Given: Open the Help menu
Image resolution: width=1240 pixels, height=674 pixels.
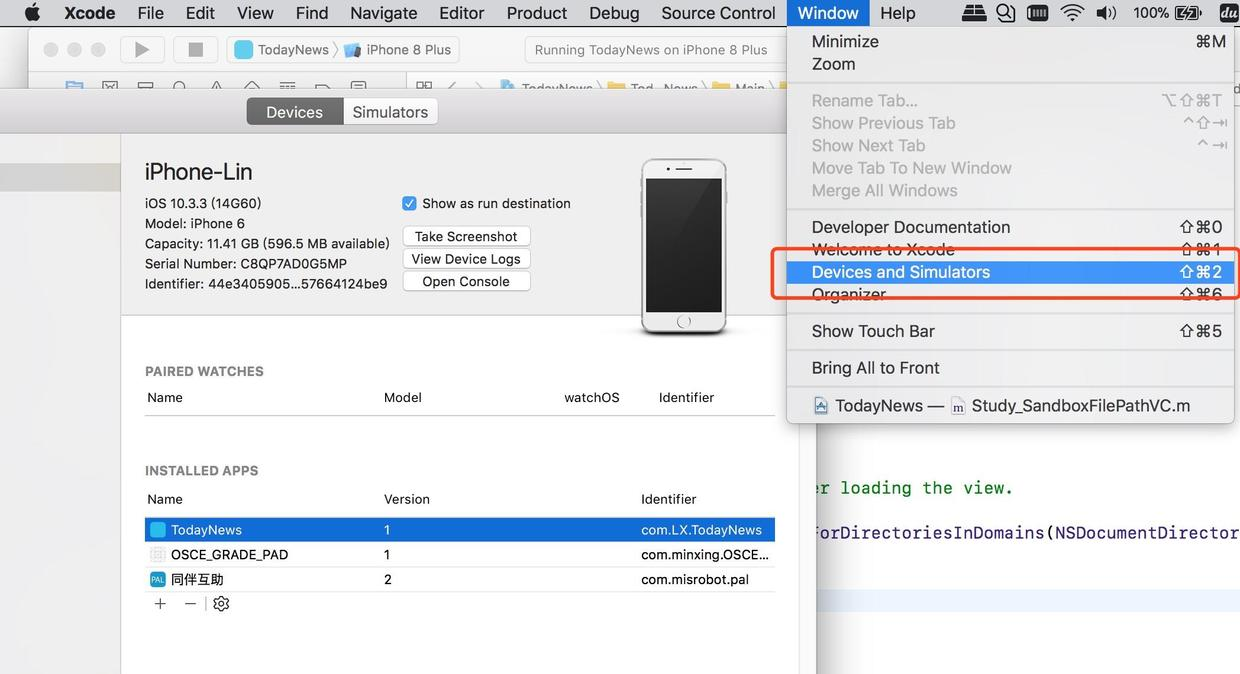Looking at the screenshot, I should pos(898,13).
